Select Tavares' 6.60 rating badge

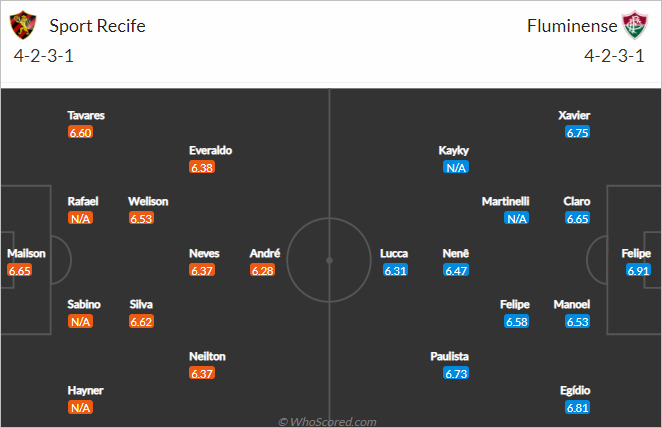(x=80, y=133)
